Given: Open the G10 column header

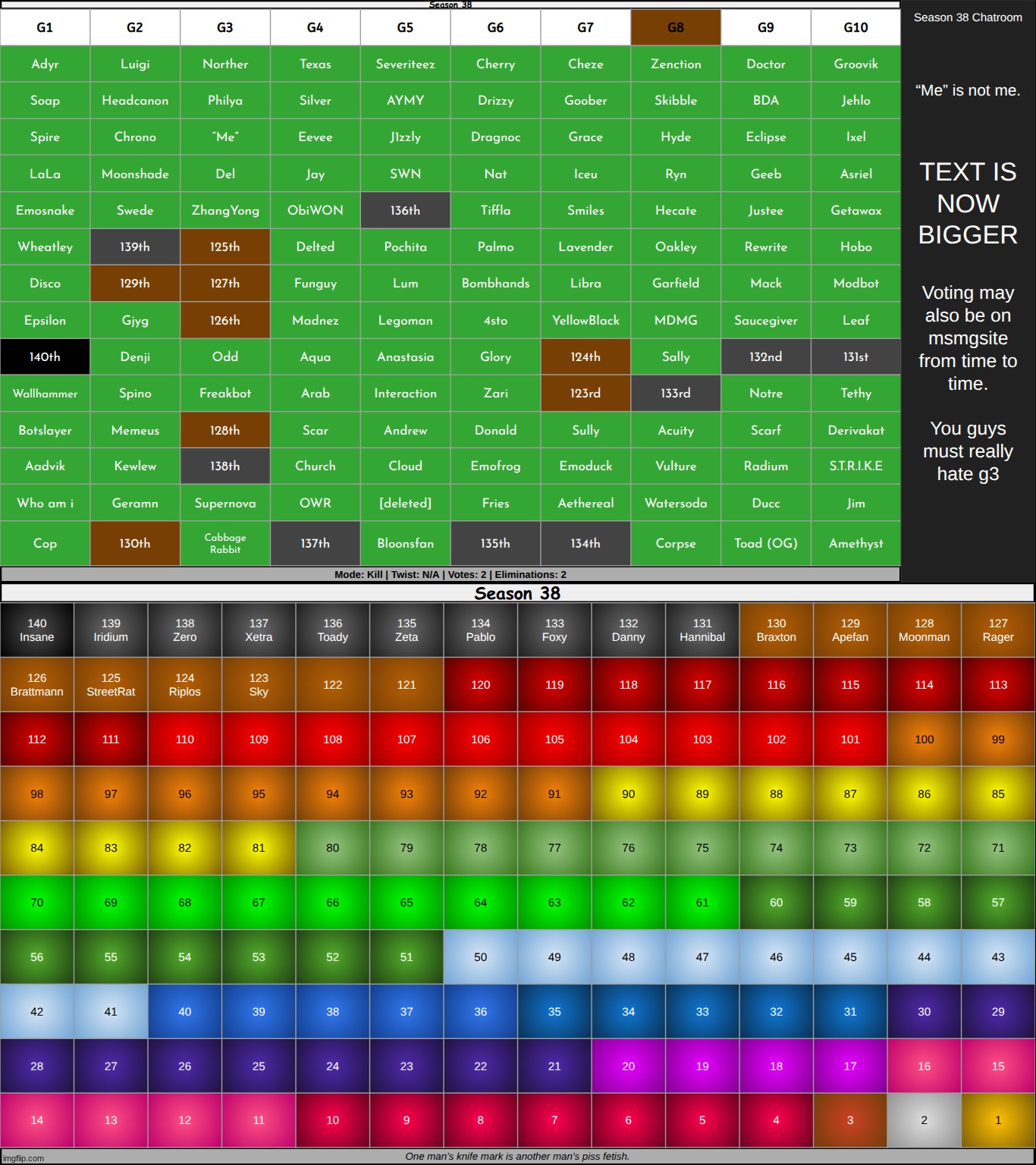Looking at the screenshot, I should 855,28.
